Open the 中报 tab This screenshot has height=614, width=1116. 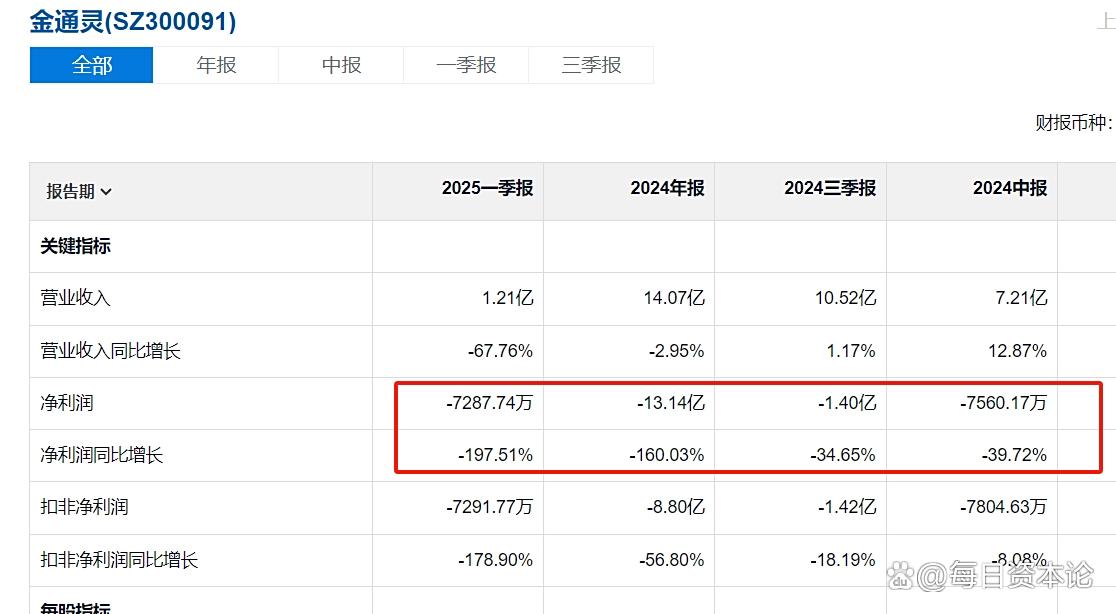[x=341, y=66]
